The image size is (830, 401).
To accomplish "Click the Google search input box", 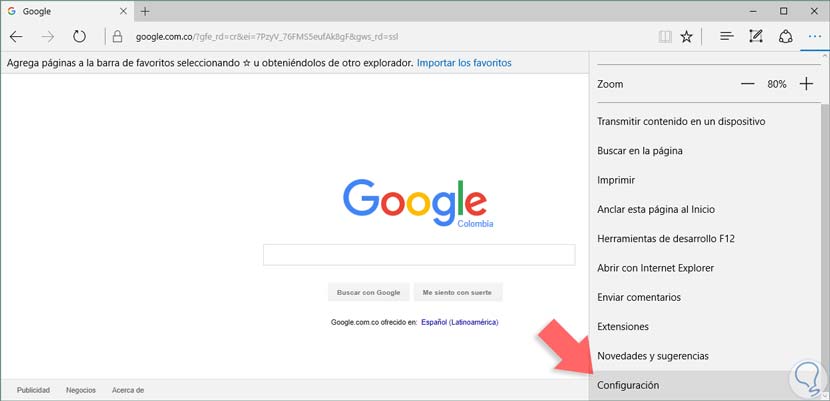I will coord(419,255).
